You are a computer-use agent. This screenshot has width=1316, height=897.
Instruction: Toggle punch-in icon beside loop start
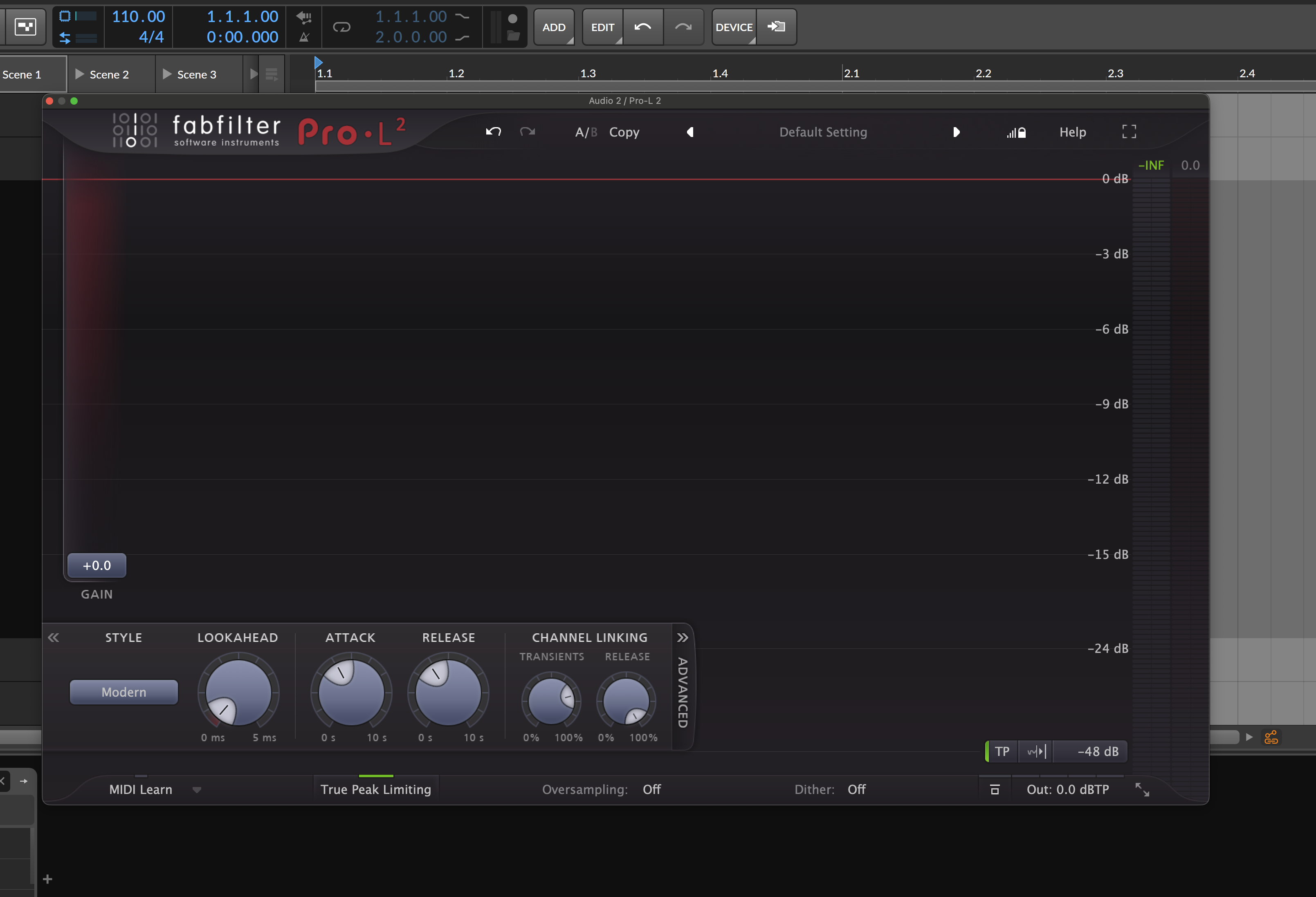(x=463, y=17)
